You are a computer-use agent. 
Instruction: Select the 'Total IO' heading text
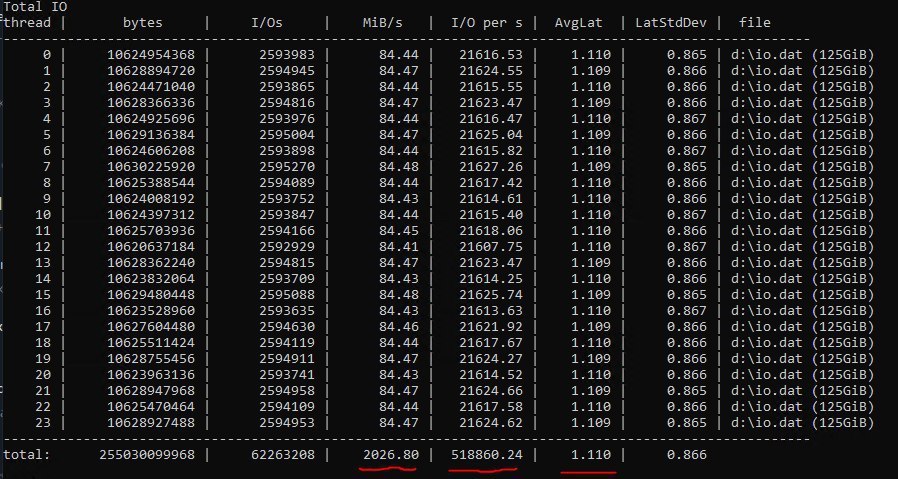(x=36, y=7)
